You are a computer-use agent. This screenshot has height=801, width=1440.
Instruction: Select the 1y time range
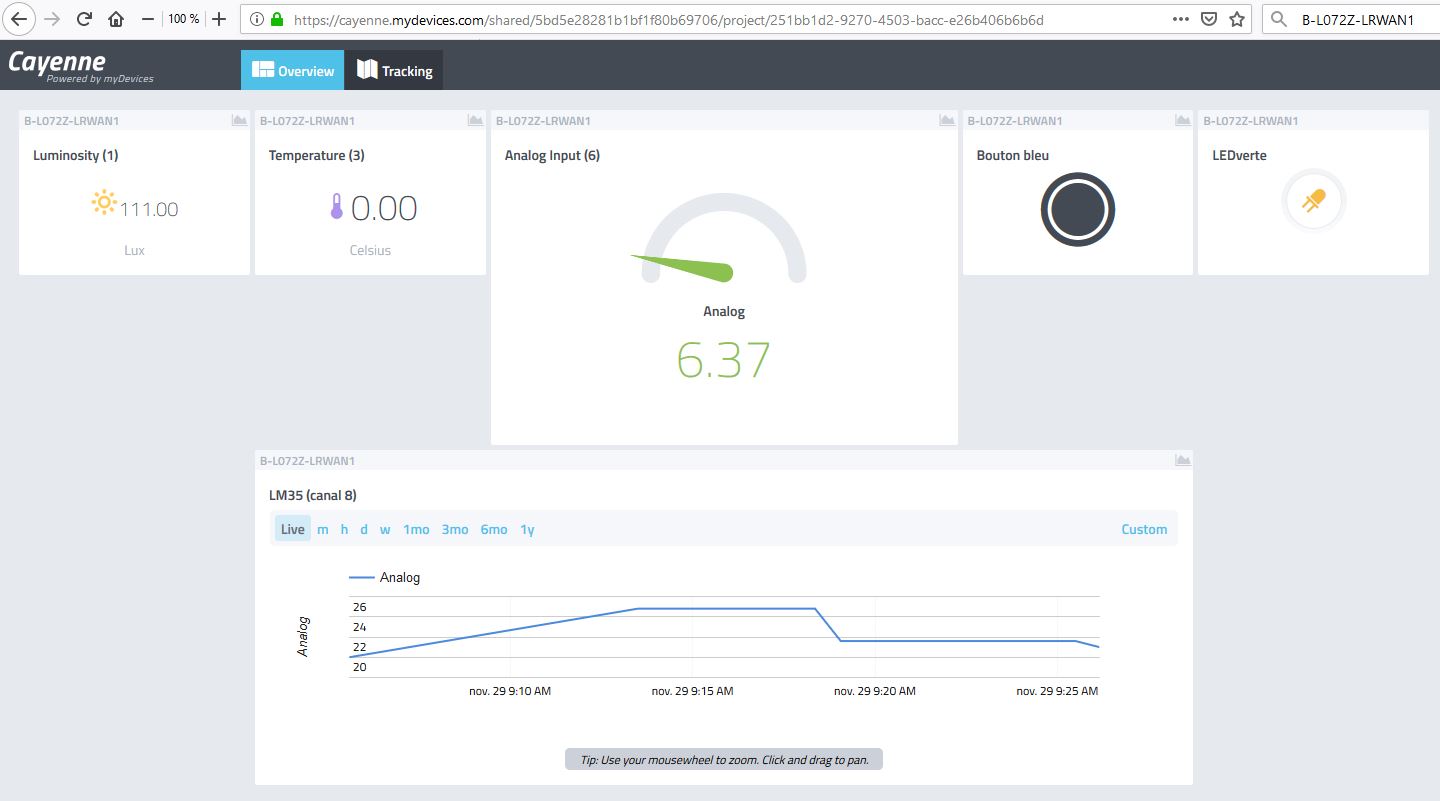(527, 529)
